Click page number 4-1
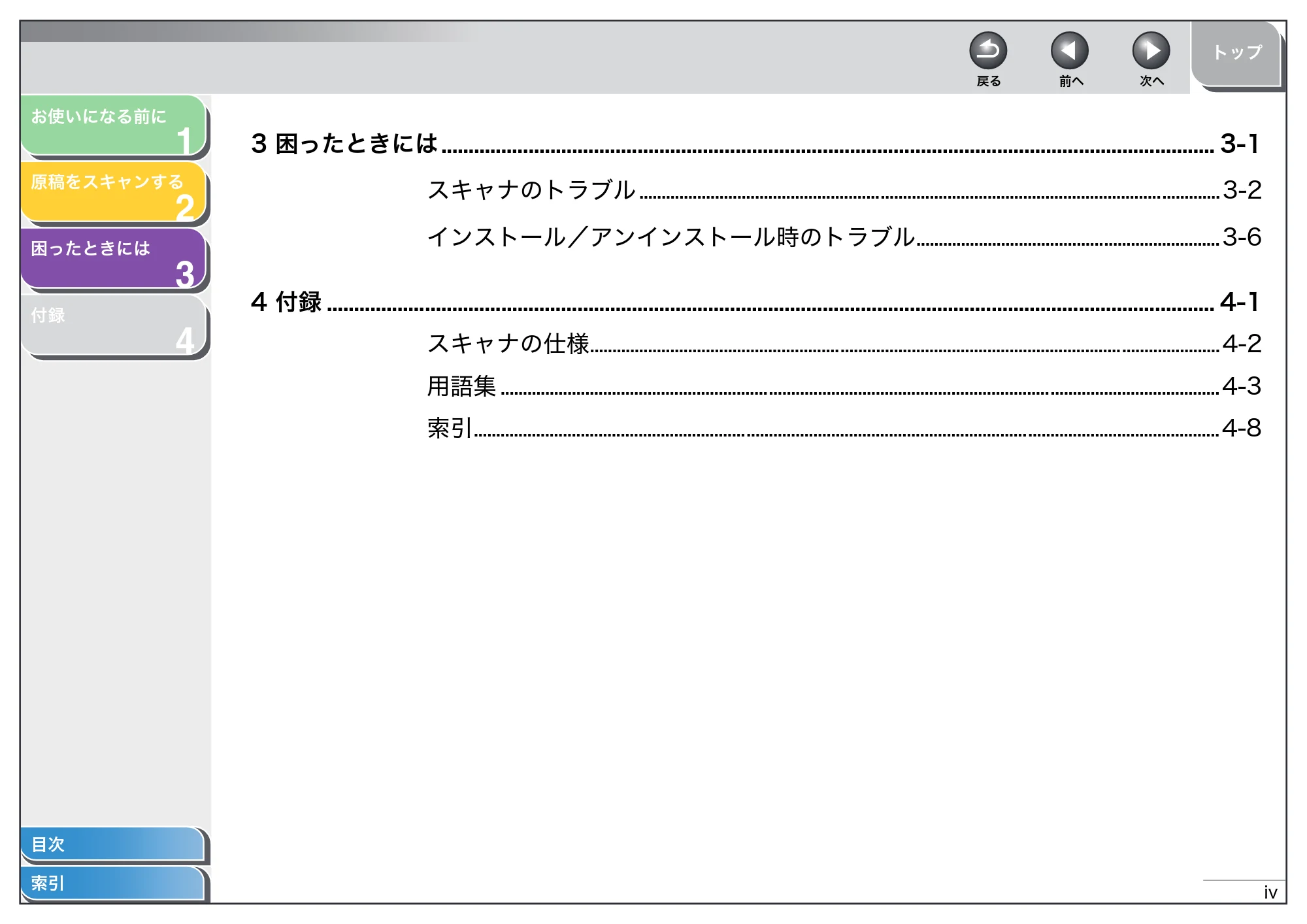The image size is (1307, 924). pos(1240,302)
